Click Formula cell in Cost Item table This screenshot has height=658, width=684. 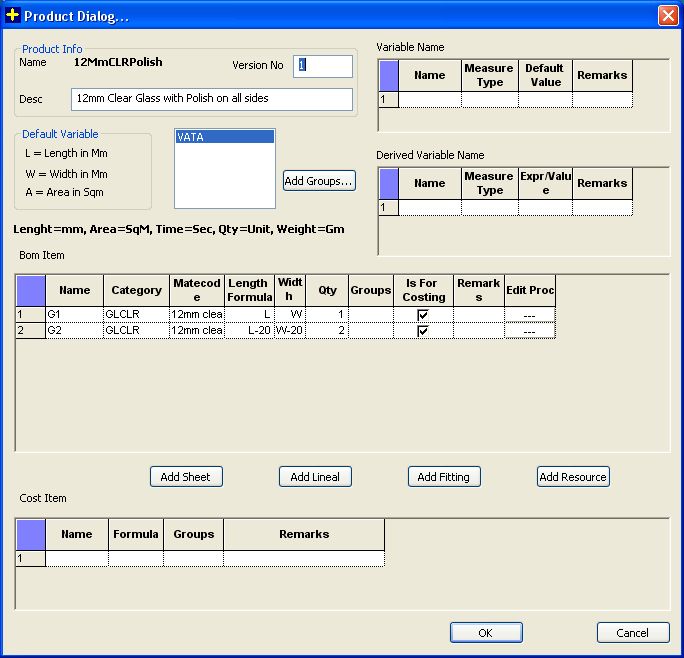click(135, 559)
